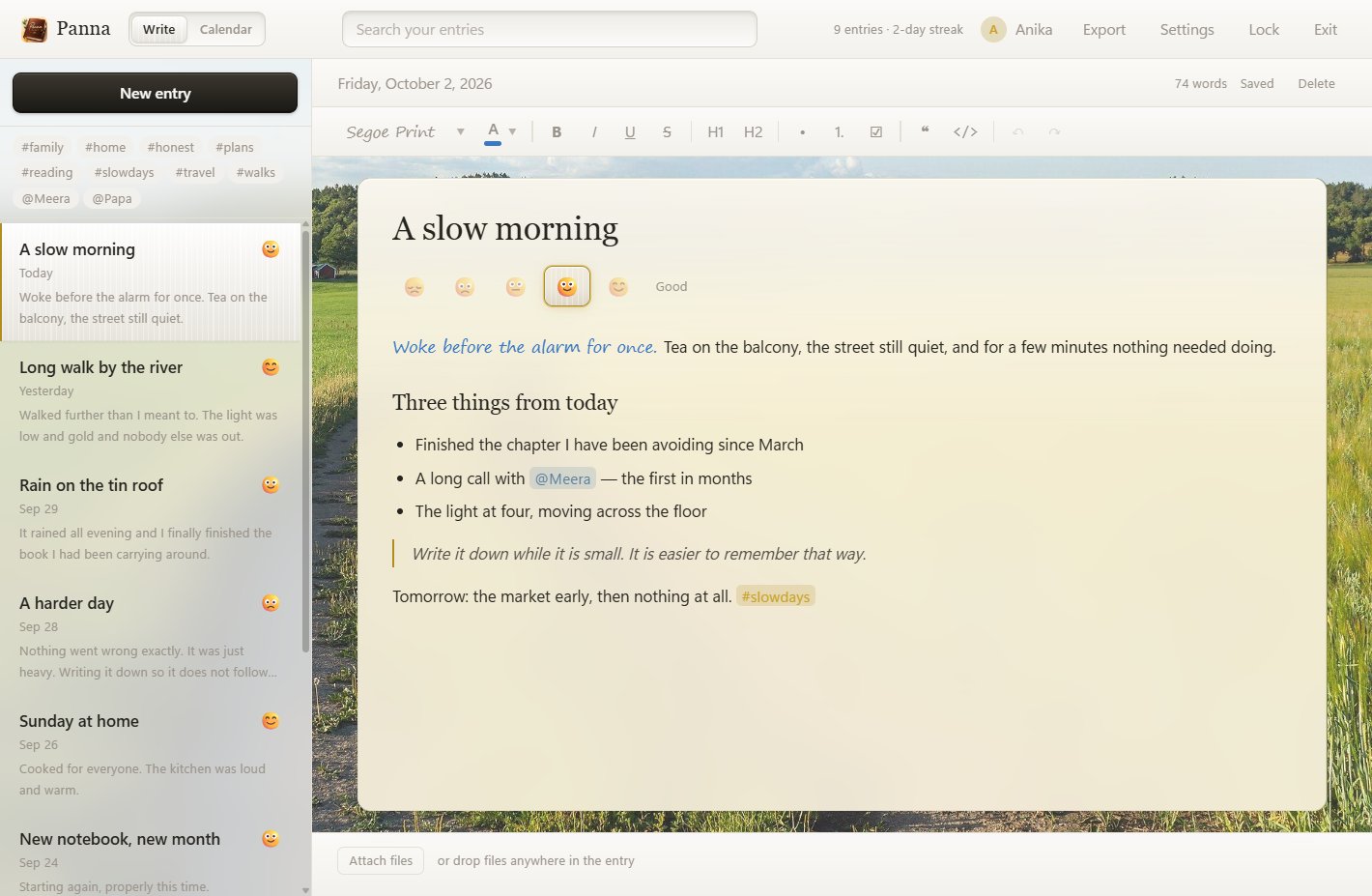Filter by the @Meera mention in sidebar
The width and height of the screenshot is (1372, 896).
coord(46,198)
